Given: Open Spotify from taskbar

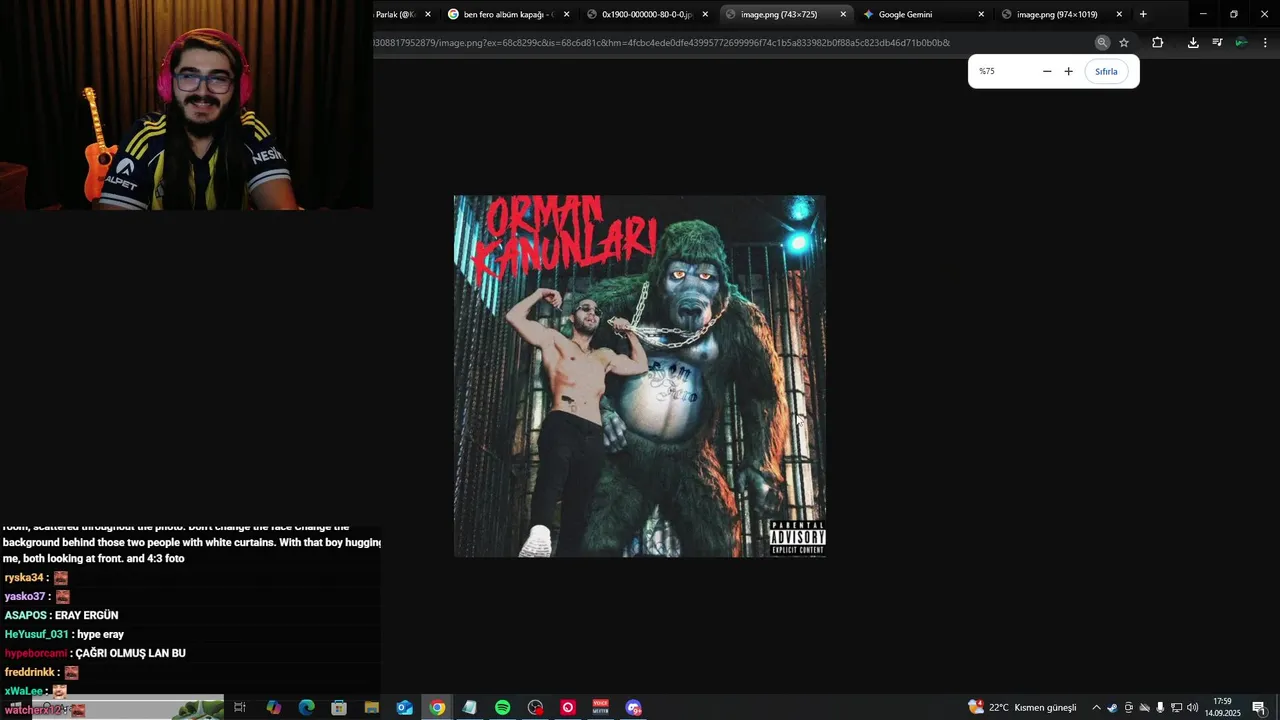Looking at the screenshot, I should (x=503, y=707).
